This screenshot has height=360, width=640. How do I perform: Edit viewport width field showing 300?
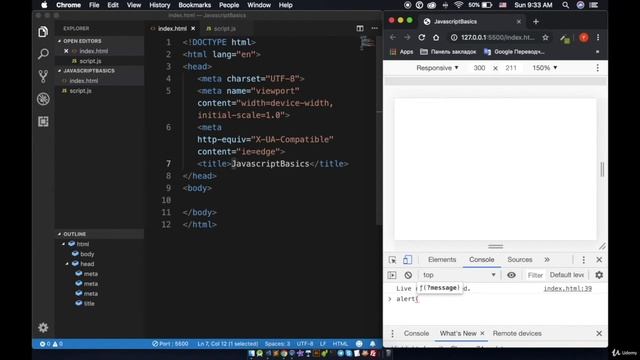coord(479,68)
